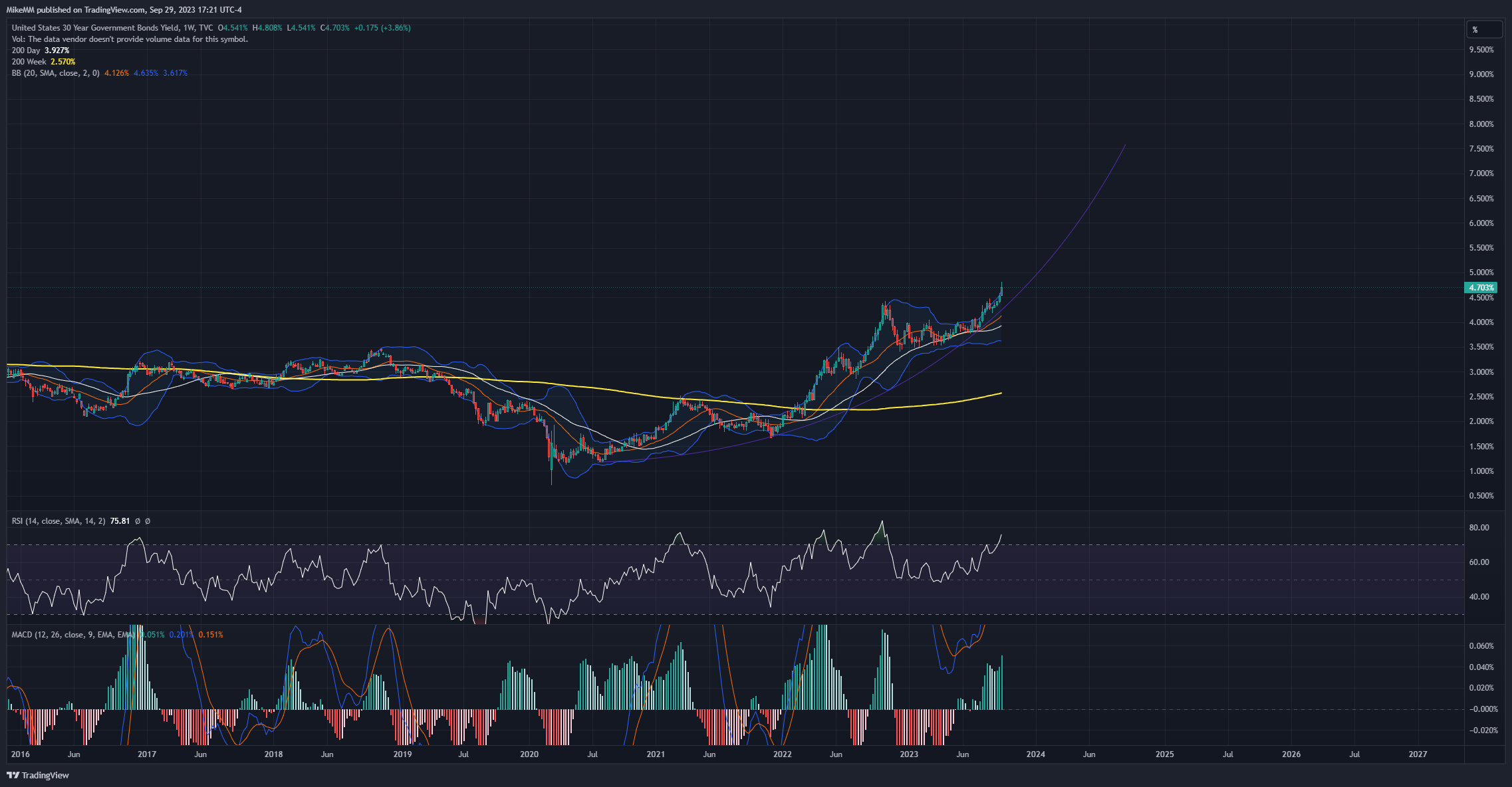The width and height of the screenshot is (1512, 787).
Task: Click the 200 Week value 2.570%
Action: [x=63, y=62]
